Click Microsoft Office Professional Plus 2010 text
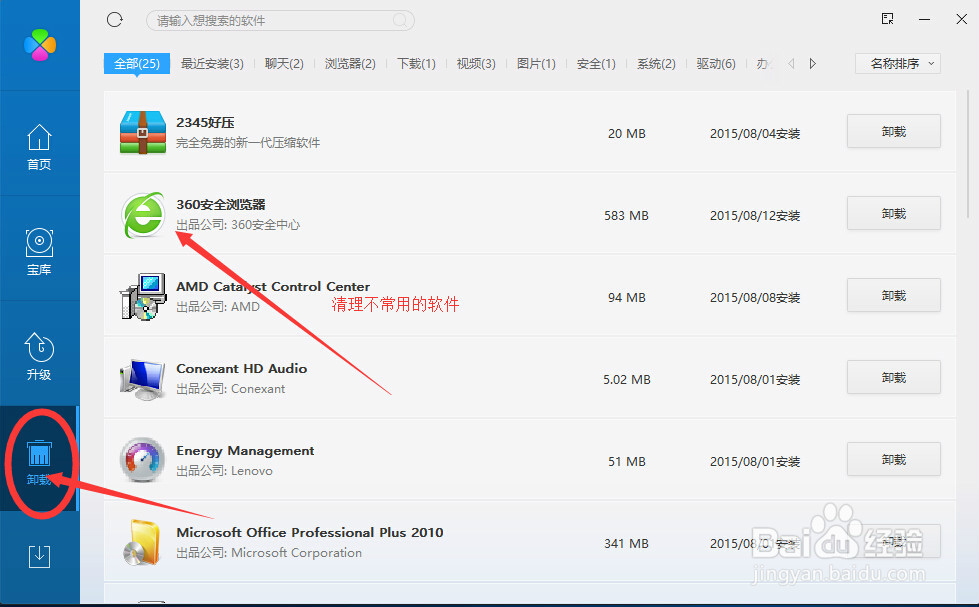Viewport: 979px width, 607px height. (x=310, y=533)
